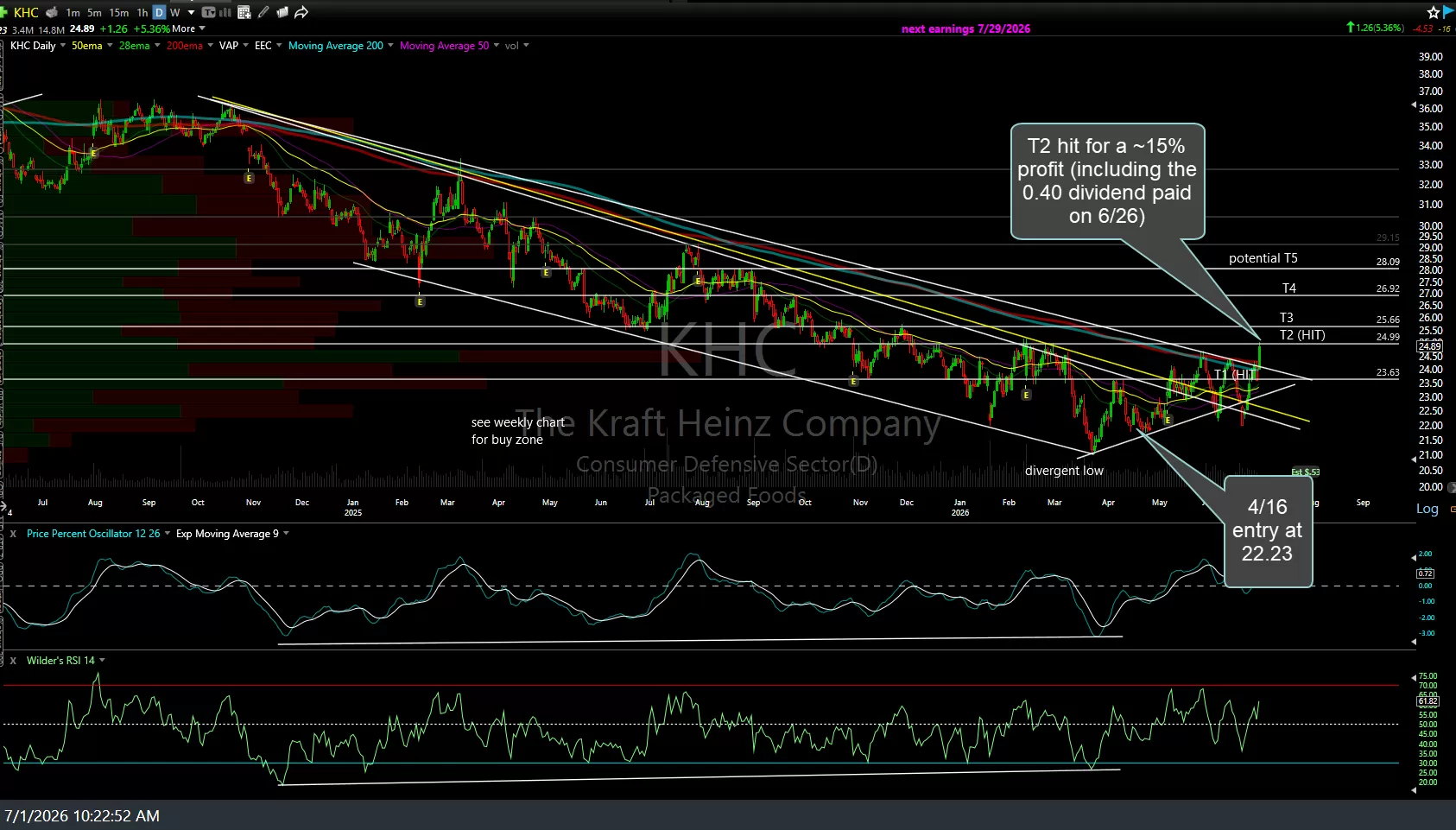
Task: Click the 23.63 price level label
Action: [1388, 372]
